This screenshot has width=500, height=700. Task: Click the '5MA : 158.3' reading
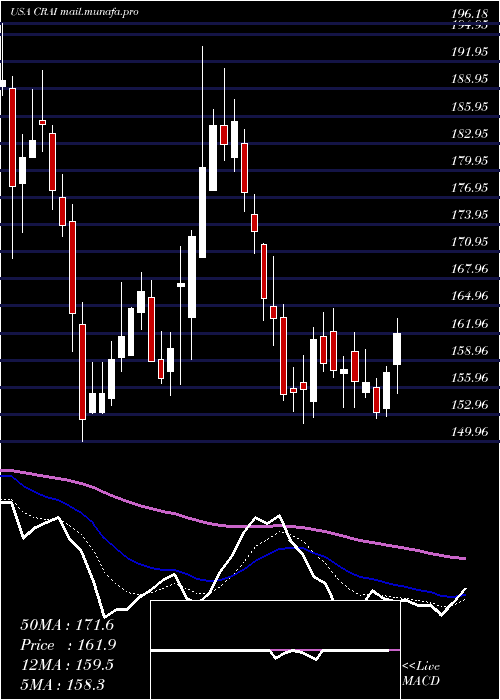[62, 685]
